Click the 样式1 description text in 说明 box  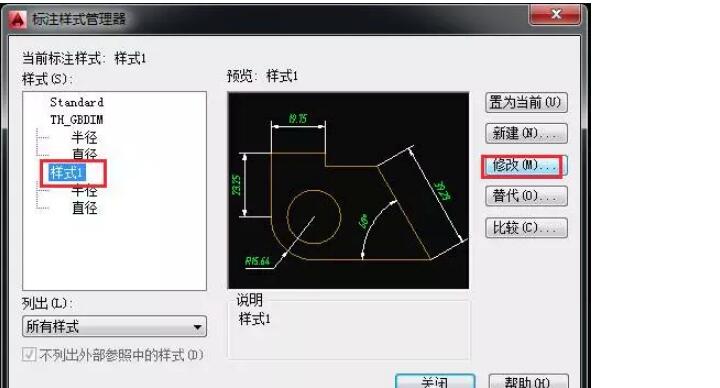[254, 319]
